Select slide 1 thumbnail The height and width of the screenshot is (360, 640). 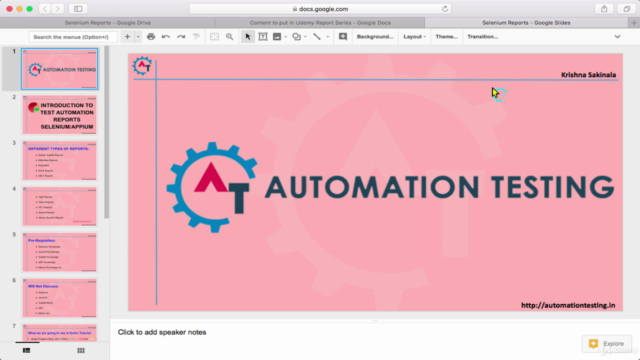(x=60, y=69)
